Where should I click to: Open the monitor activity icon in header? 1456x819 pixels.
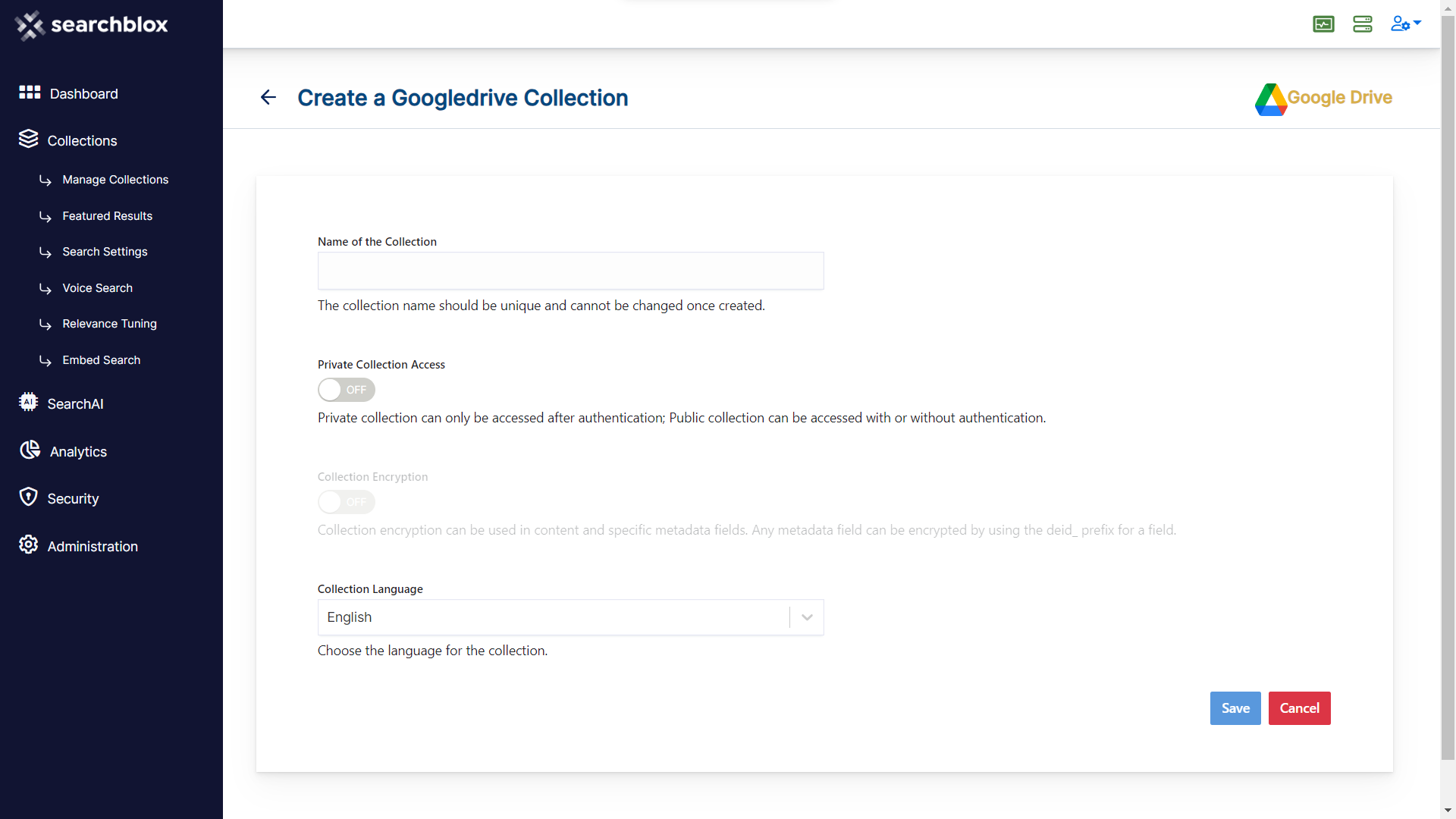click(x=1323, y=24)
